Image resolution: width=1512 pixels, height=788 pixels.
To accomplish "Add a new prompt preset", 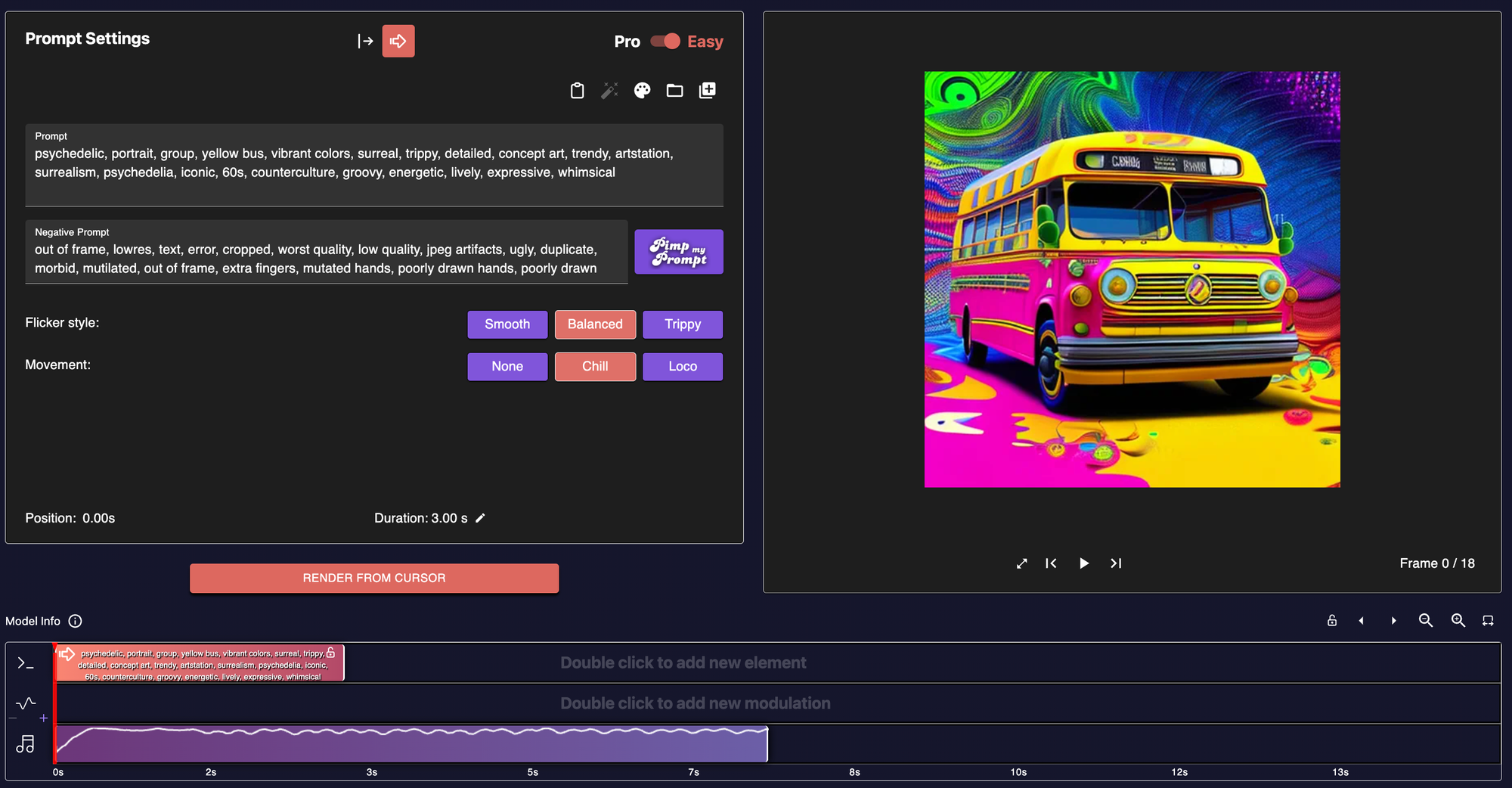I will (708, 90).
